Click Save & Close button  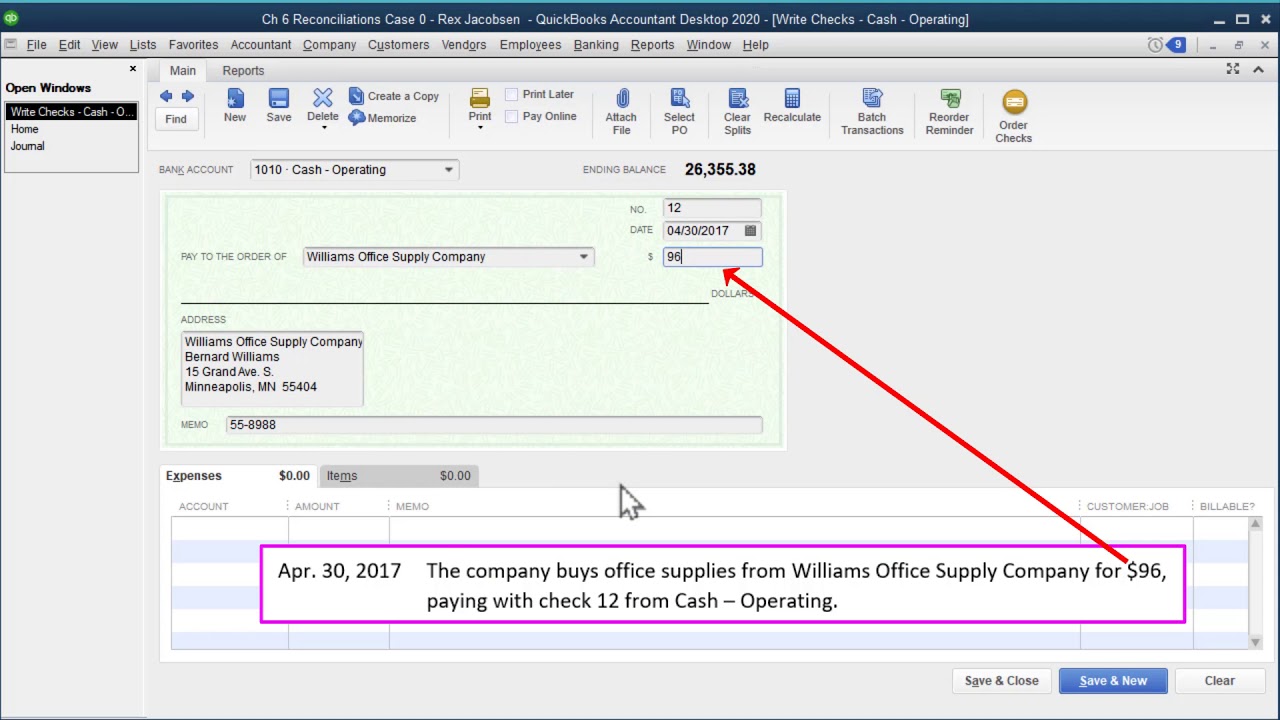[x=1002, y=681]
